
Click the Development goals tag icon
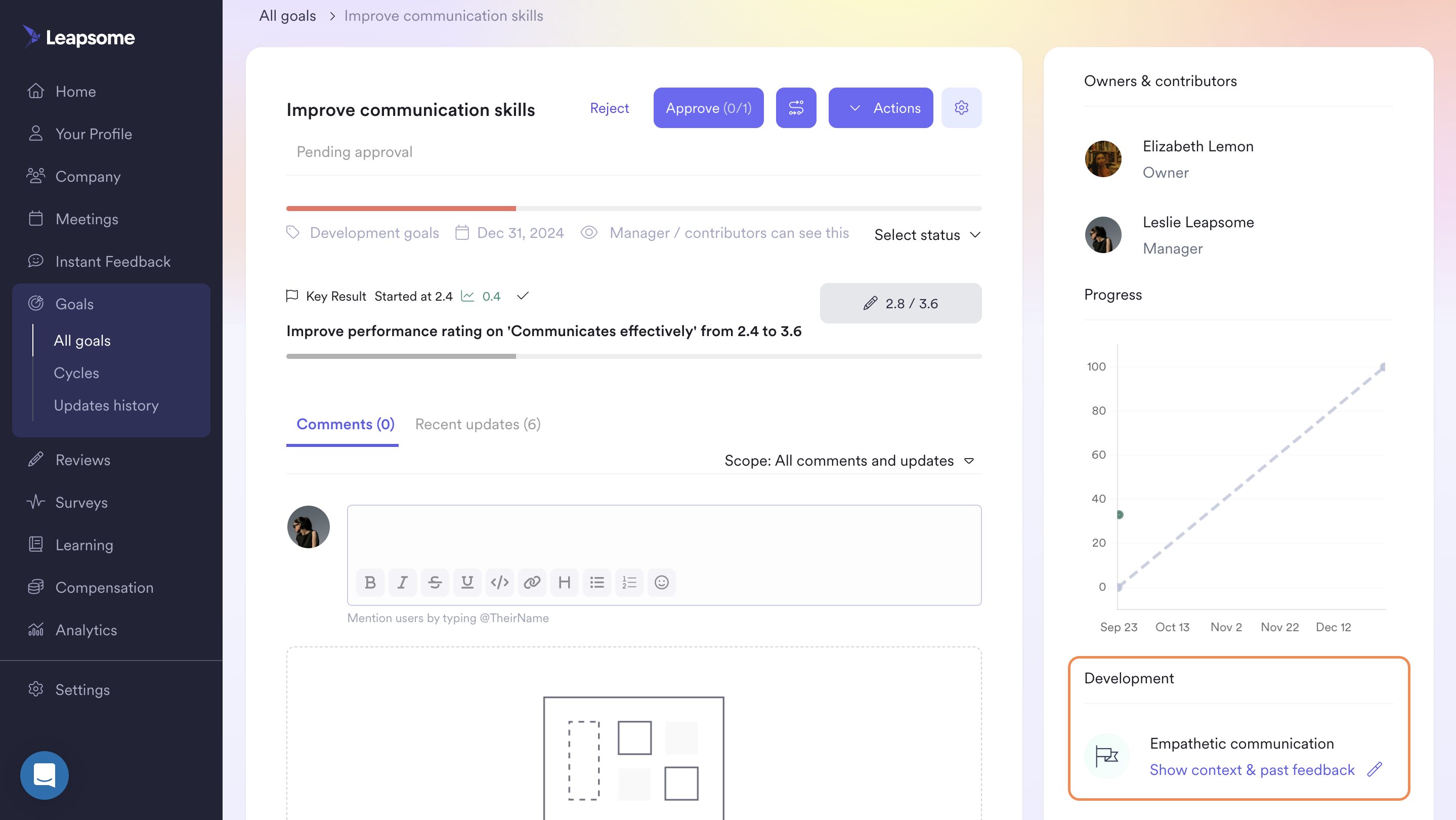(293, 232)
